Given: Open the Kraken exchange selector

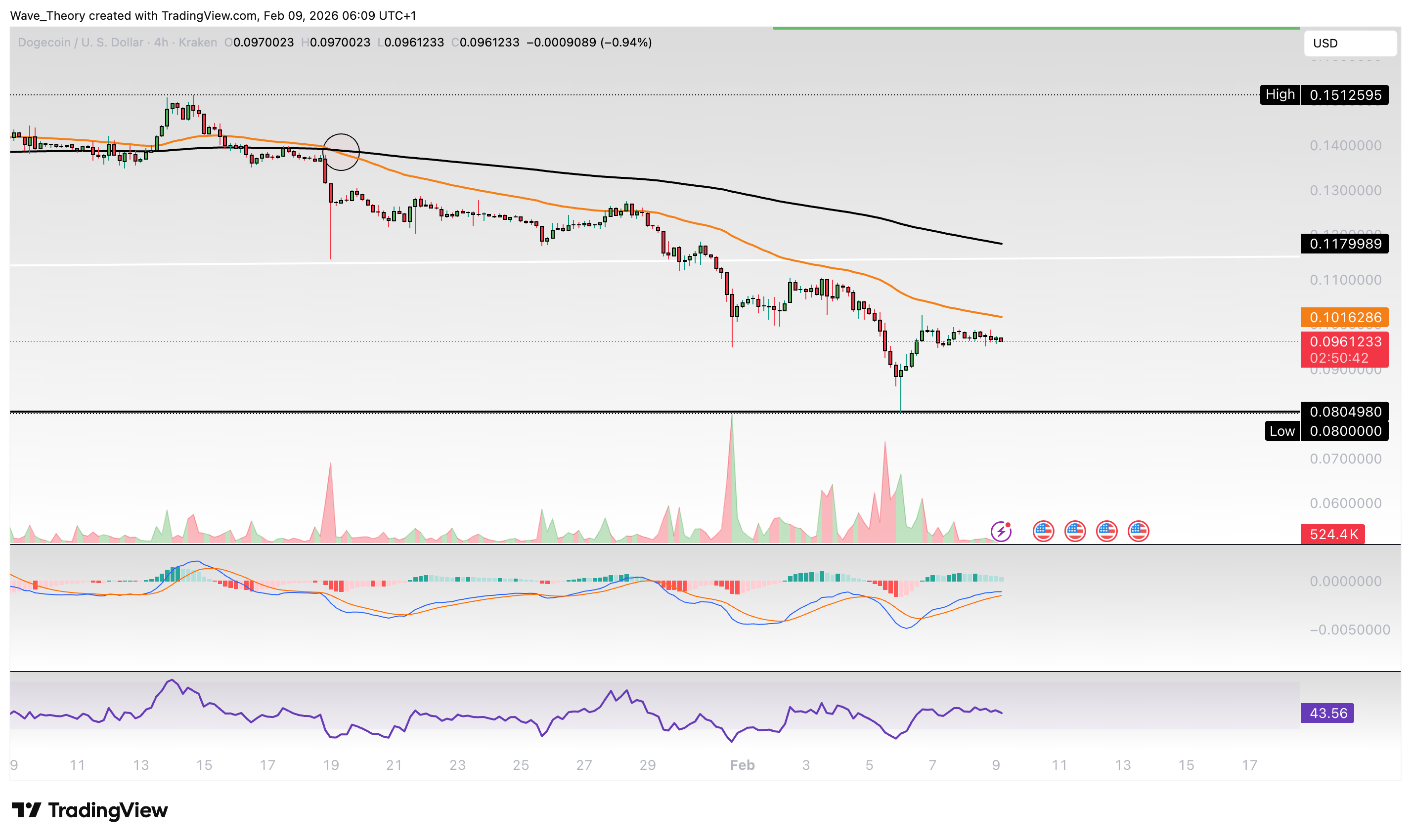Looking at the screenshot, I should (x=198, y=42).
